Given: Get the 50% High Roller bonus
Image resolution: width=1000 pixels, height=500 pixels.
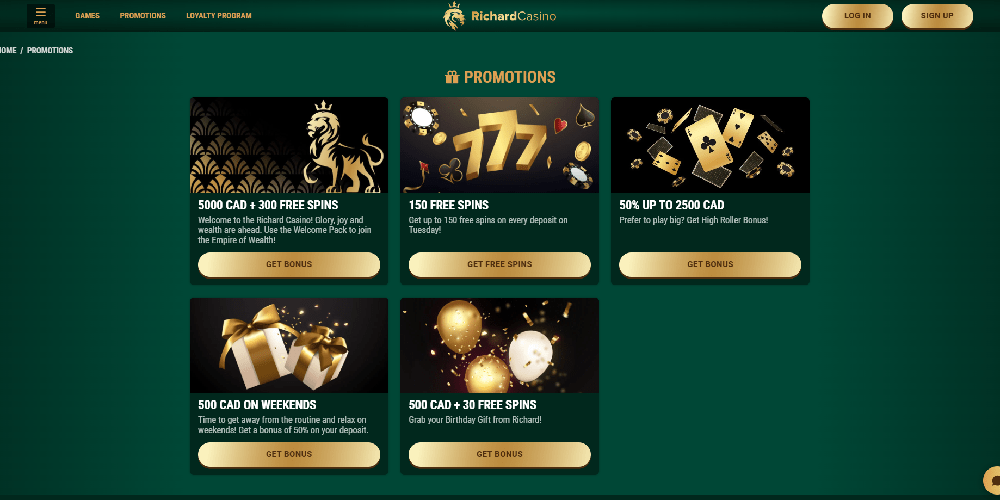Looking at the screenshot, I should pos(710,264).
